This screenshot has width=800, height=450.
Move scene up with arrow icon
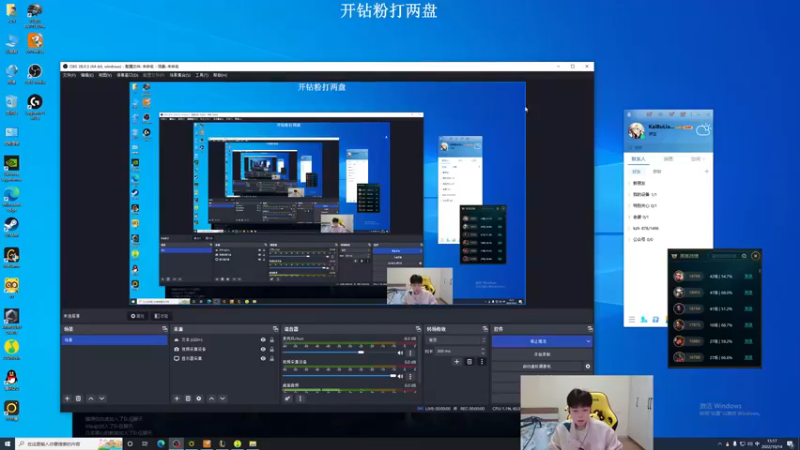click(91, 398)
